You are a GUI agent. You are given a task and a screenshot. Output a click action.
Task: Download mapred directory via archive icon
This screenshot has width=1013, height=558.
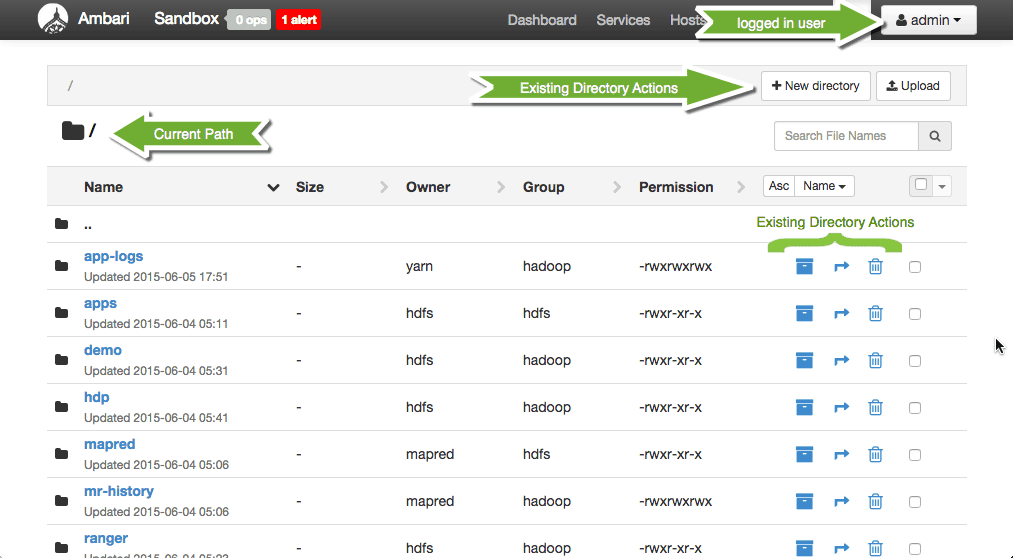[x=804, y=455]
